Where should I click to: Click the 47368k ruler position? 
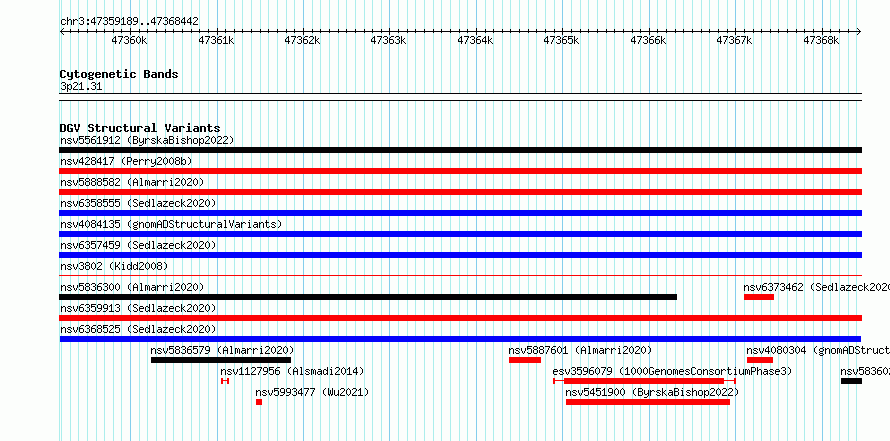coord(822,40)
